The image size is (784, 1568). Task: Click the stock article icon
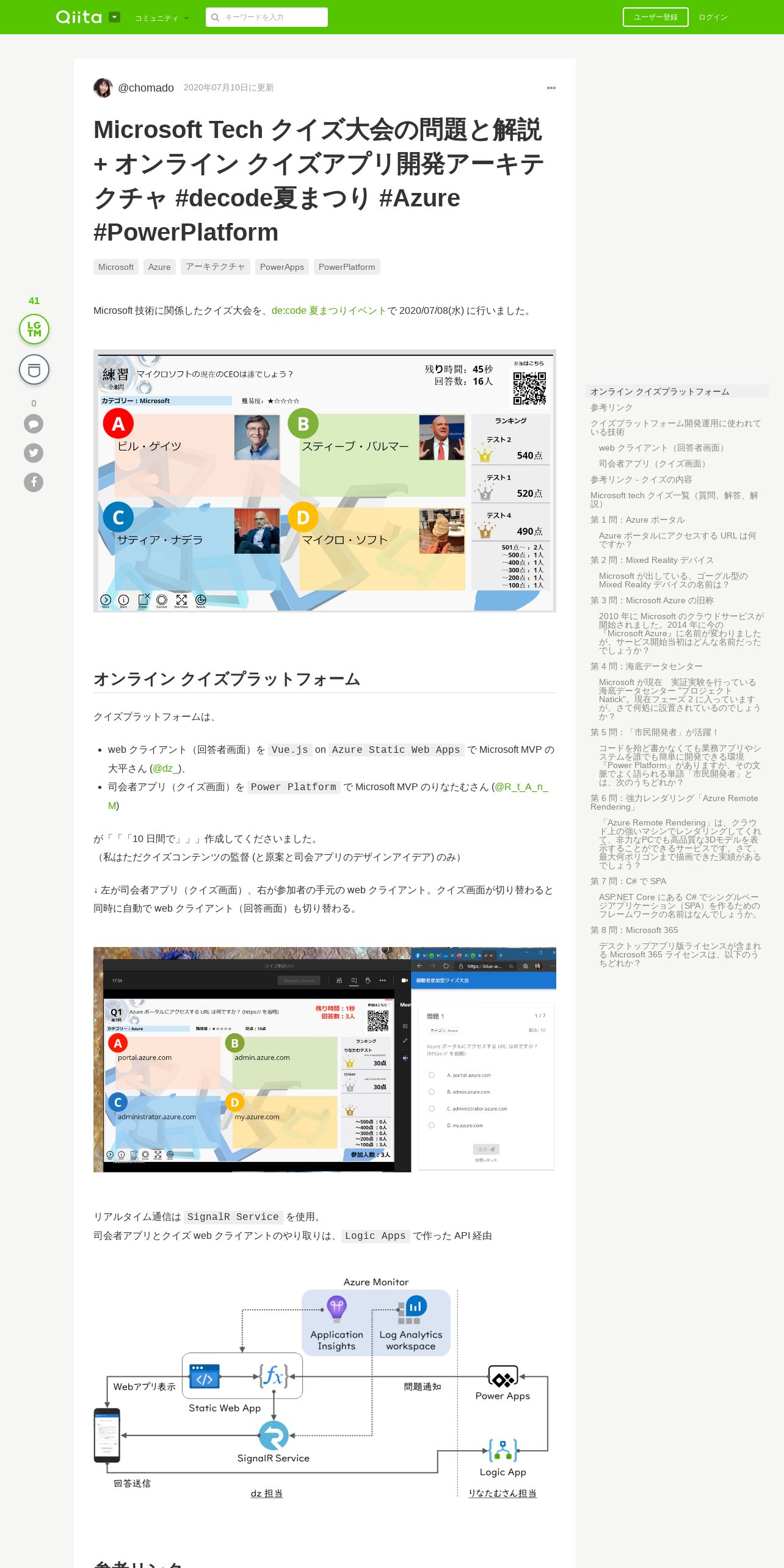34,369
